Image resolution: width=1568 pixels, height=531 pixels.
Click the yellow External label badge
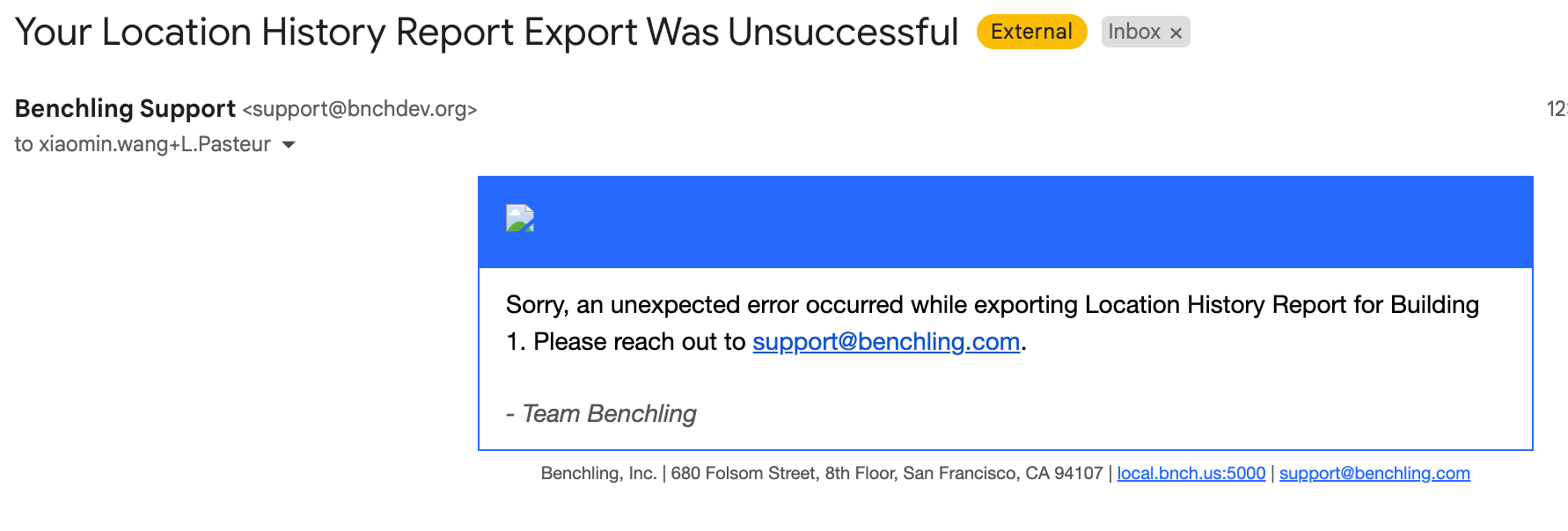point(1031,32)
